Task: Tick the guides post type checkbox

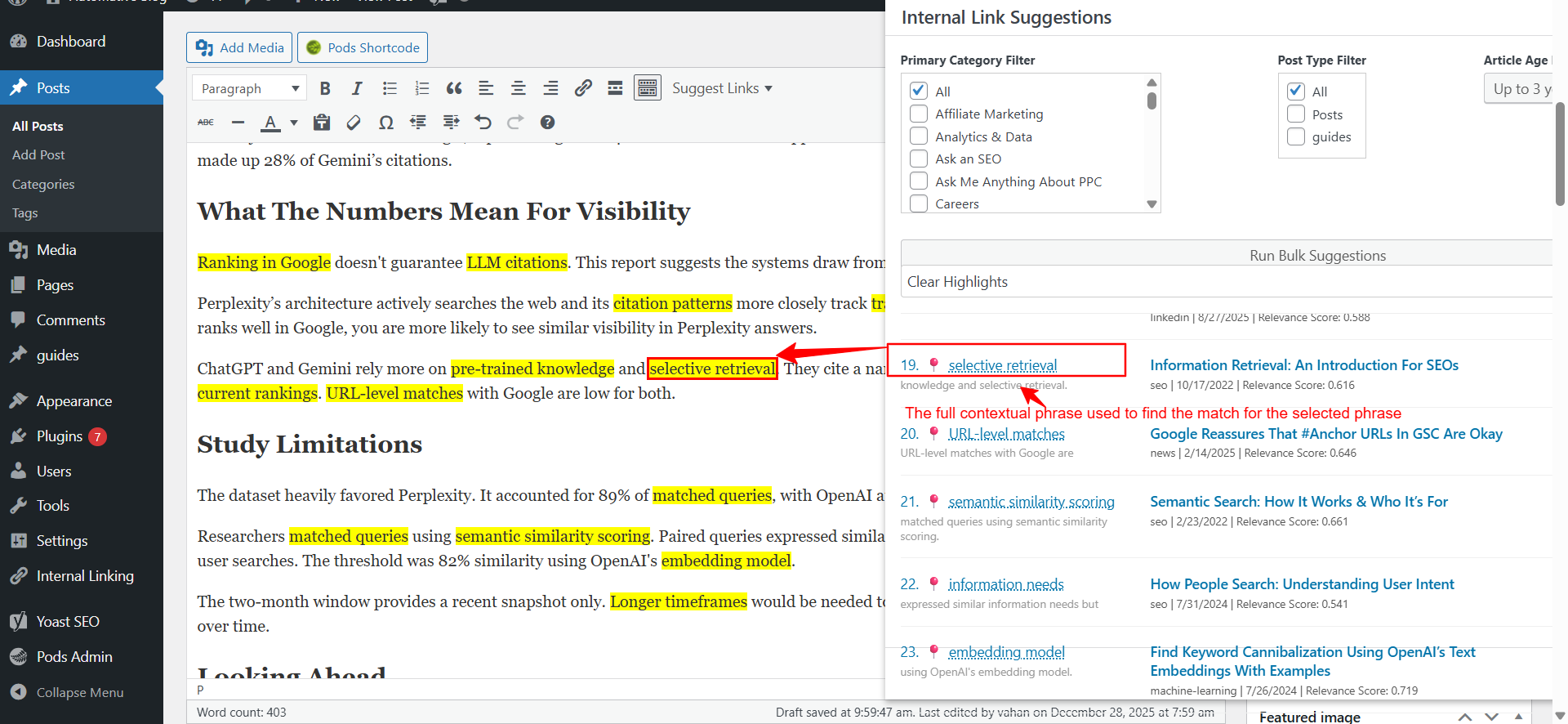Action: (x=1296, y=136)
